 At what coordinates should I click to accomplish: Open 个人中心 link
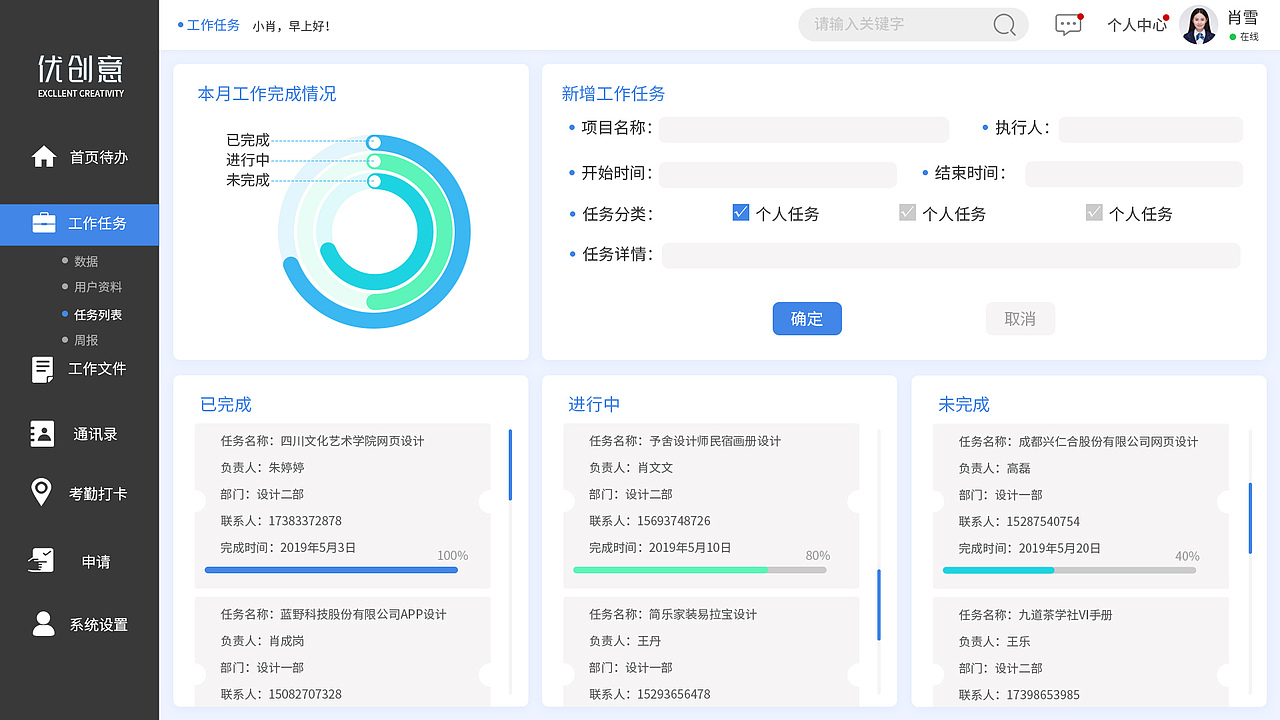tap(1137, 25)
